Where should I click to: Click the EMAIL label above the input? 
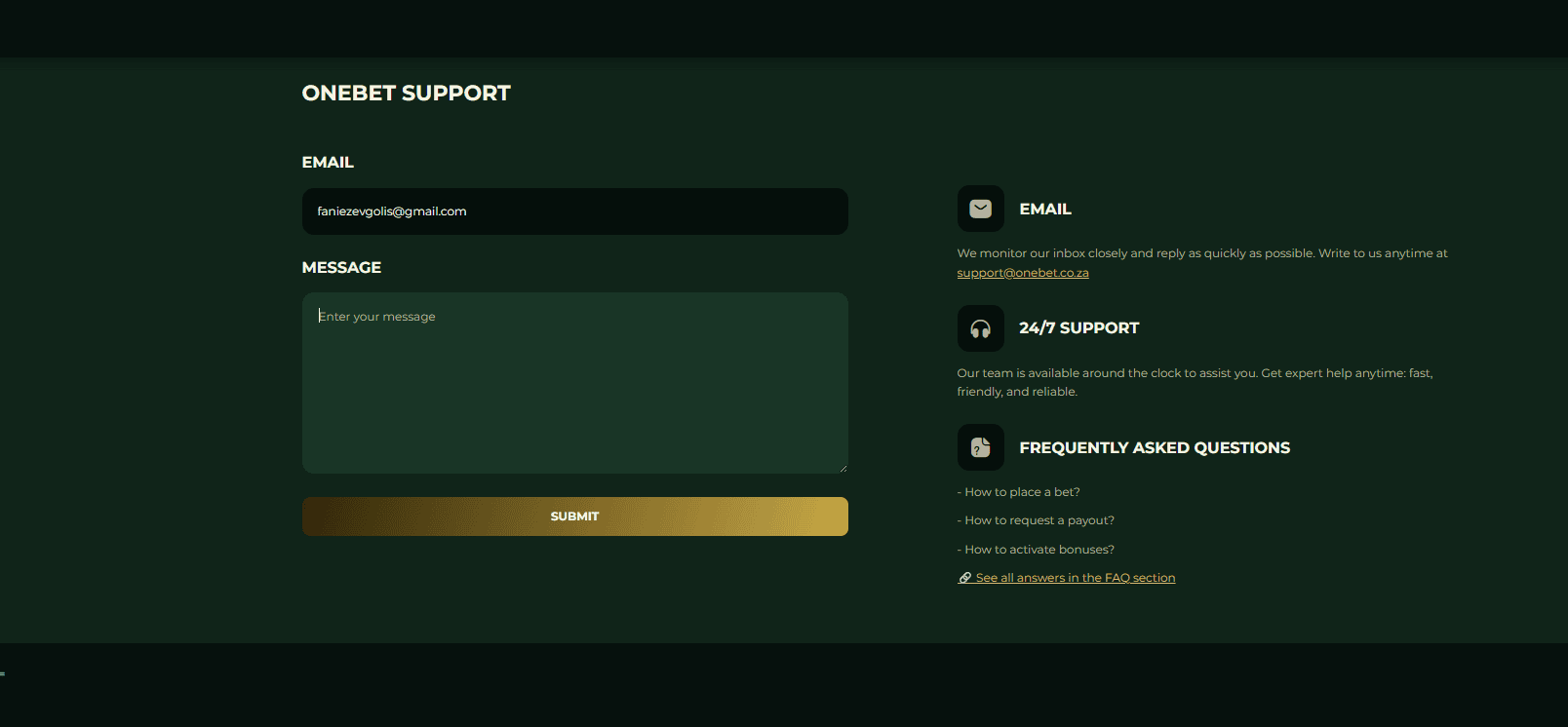pos(328,163)
